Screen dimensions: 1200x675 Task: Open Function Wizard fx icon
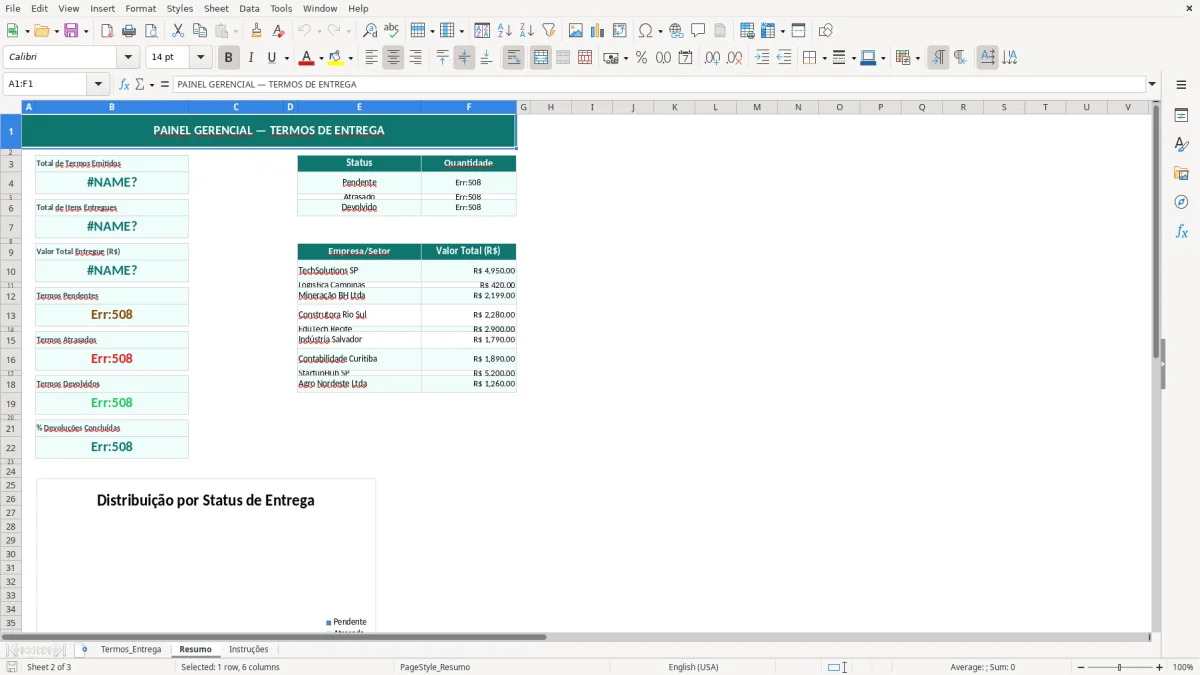coord(125,85)
